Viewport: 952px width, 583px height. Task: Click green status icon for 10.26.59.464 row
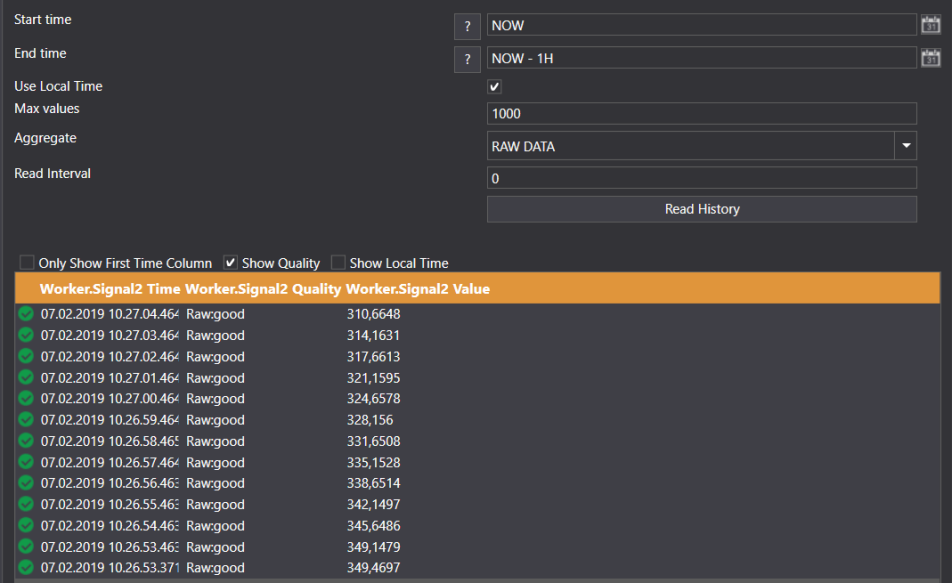point(26,420)
